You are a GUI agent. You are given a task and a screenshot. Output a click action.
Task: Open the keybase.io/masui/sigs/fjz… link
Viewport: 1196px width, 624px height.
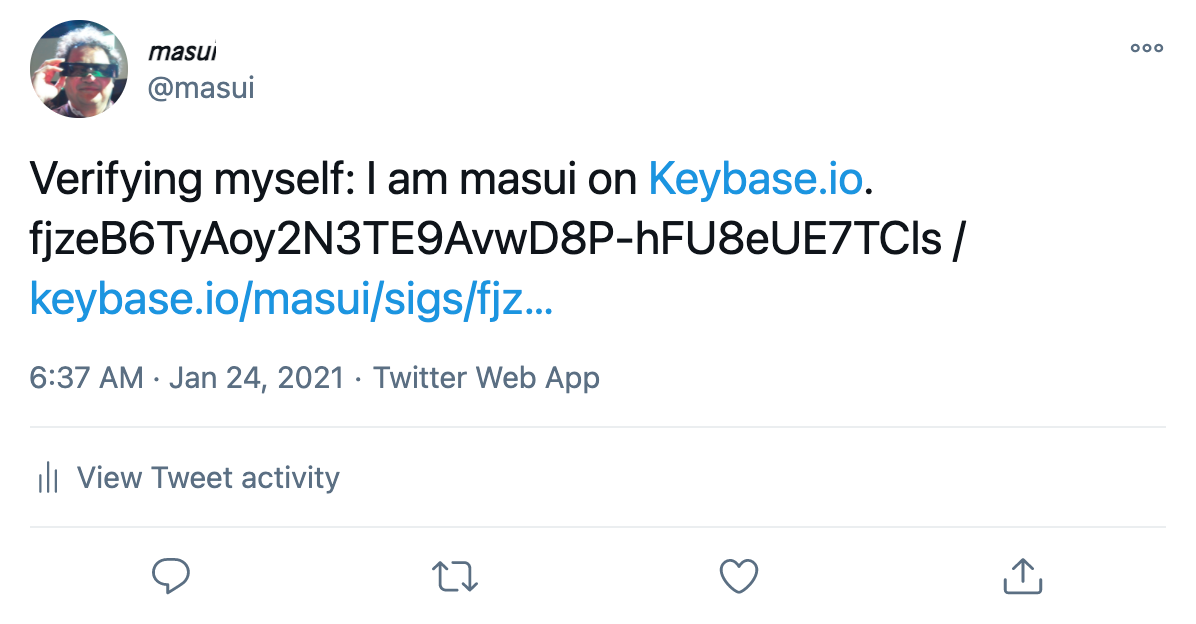click(x=291, y=299)
